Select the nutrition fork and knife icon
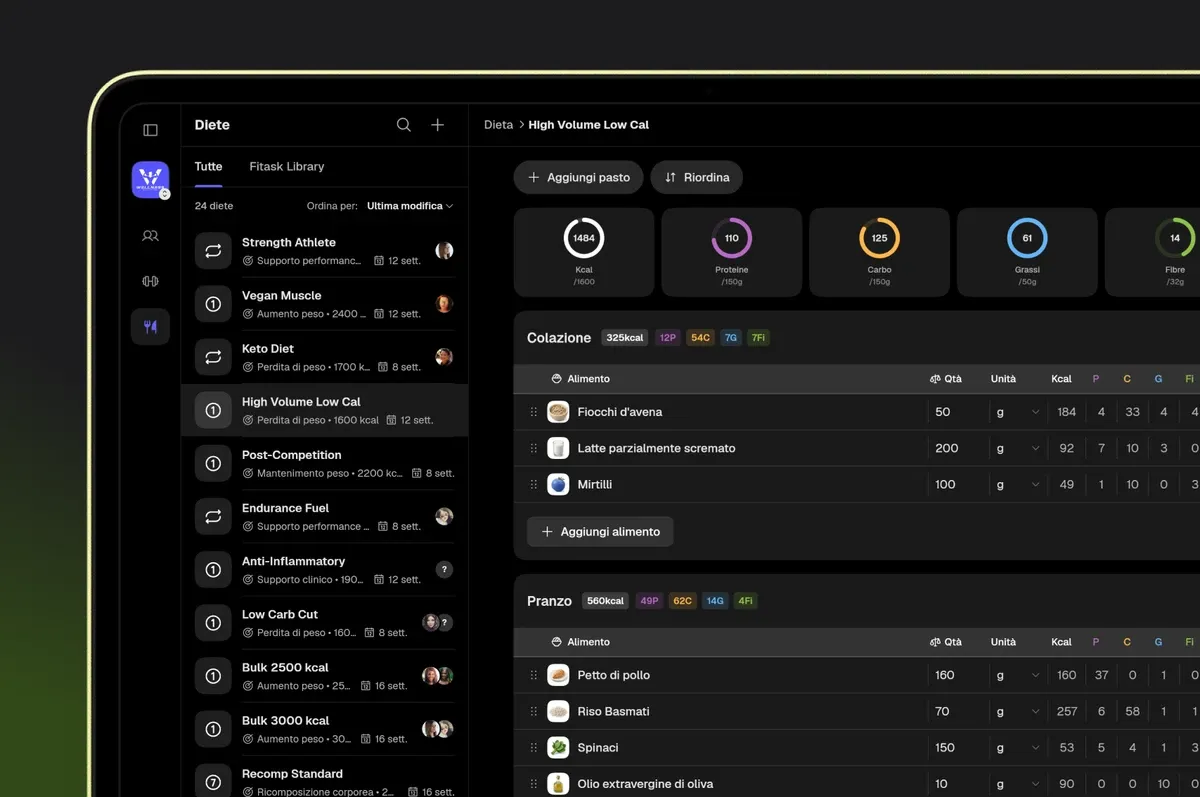 pos(150,326)
